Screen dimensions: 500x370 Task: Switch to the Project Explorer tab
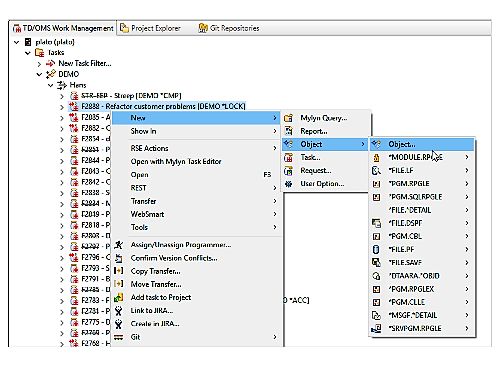coord(150,28)
